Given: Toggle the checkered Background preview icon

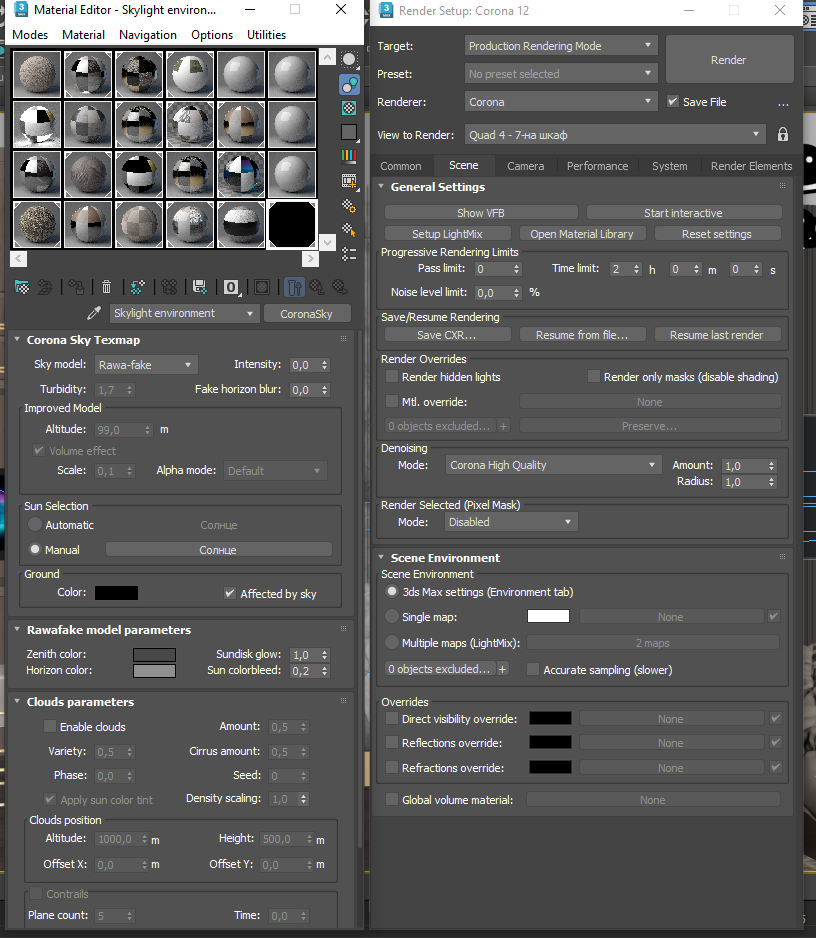Looking at the screenshot, I should (x=349, y=108).
